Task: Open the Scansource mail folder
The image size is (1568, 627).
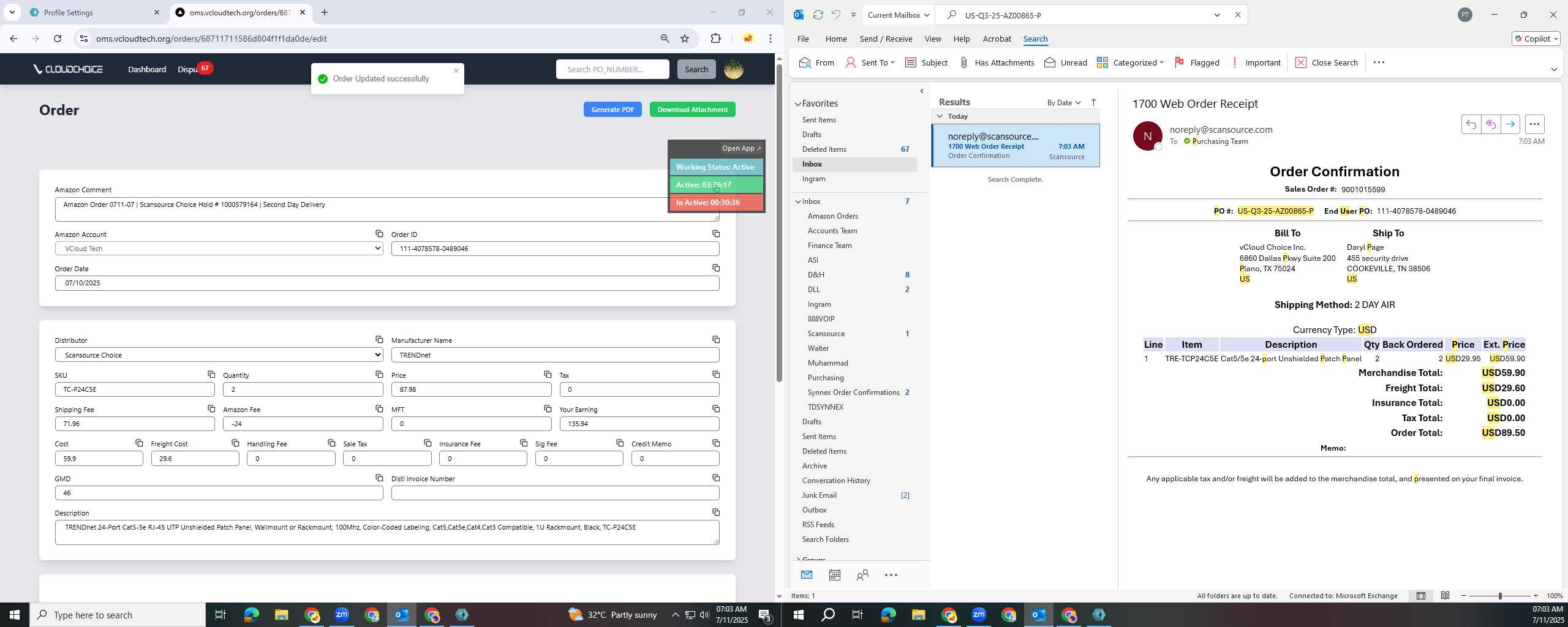Action: (x=826, y=334)
